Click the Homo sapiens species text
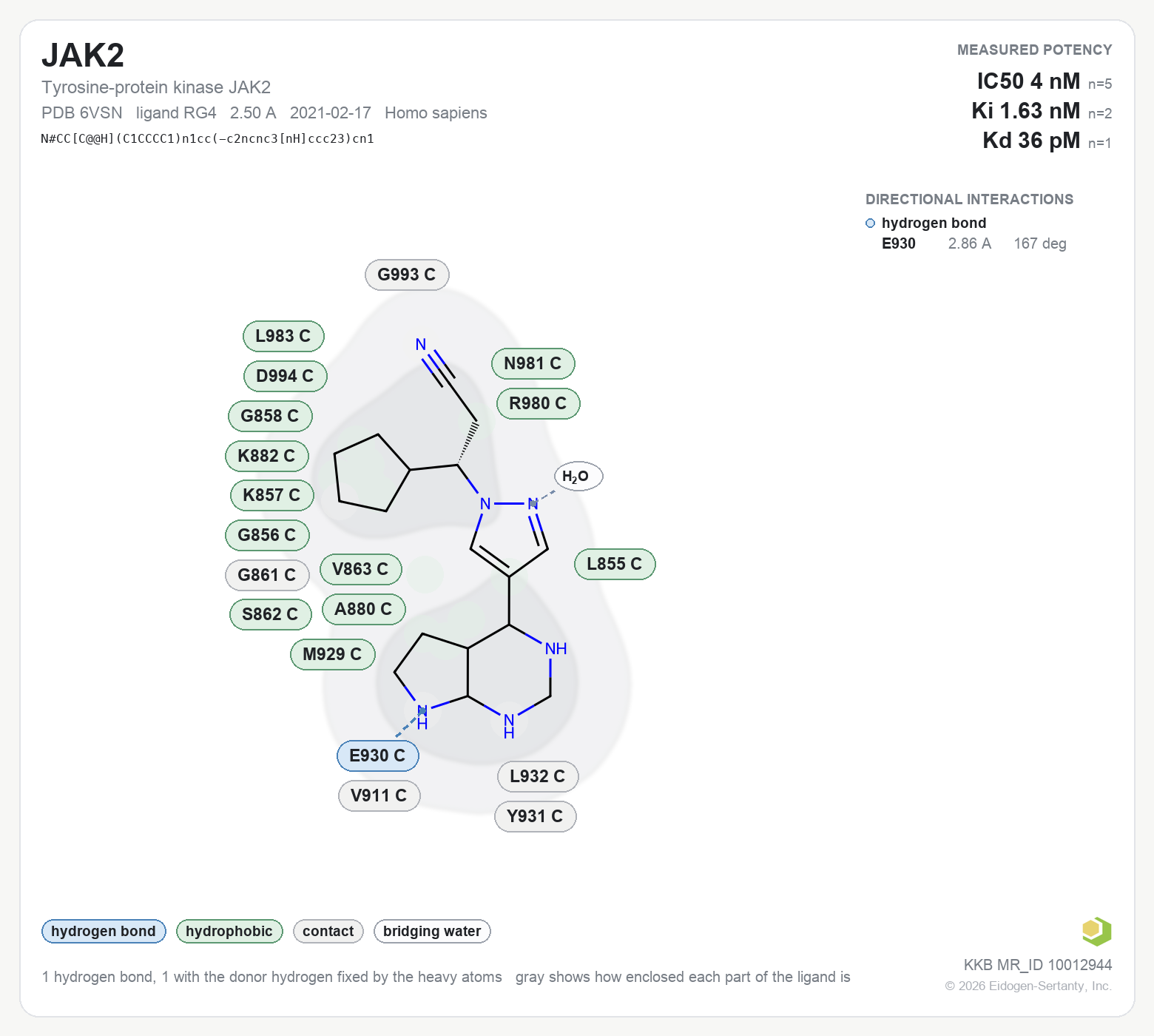The width and height of the screenshot is (1154, 1036). (436, 112)
